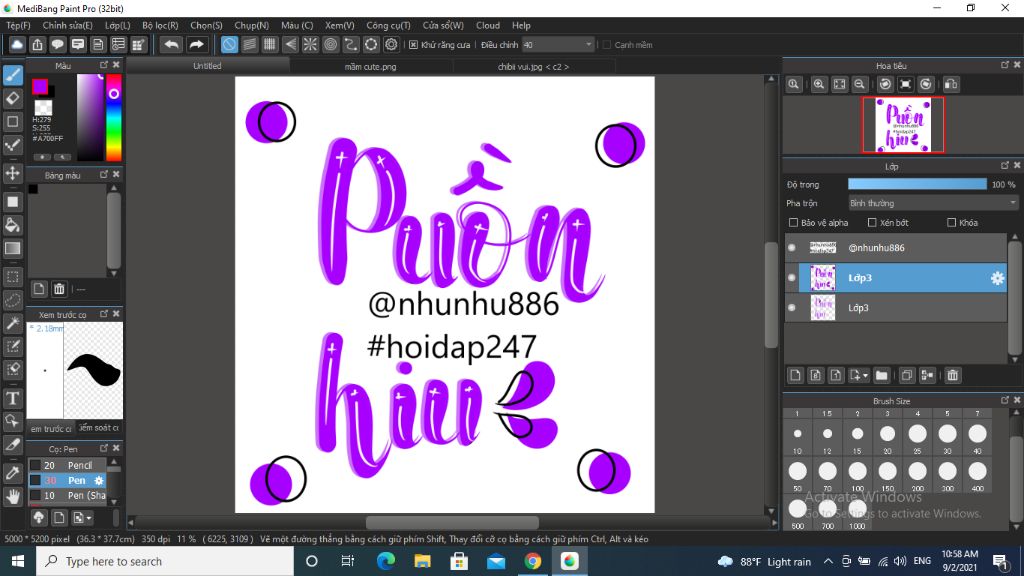Open the Công cụ(T) menu
1024x576 pixels.
pyautogui.click(x=388, y=25)
